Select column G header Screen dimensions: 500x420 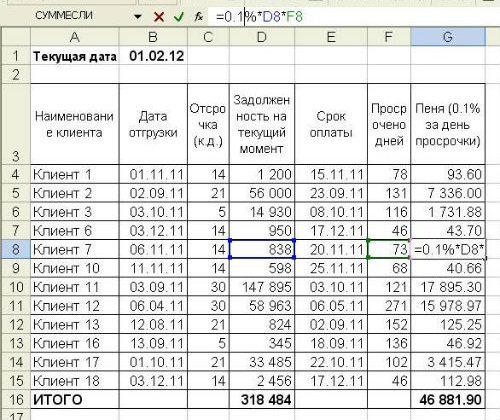coord(448,37)
